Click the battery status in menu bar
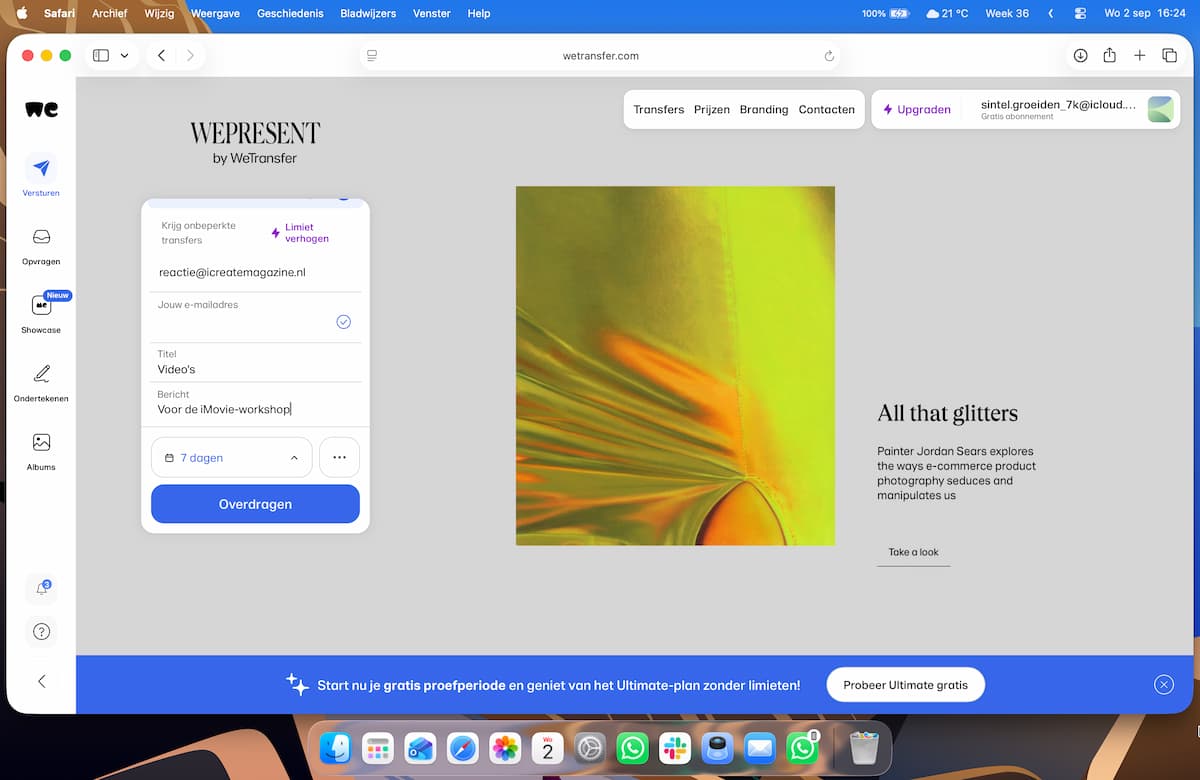Screen dimensions: 1200x780 [x=886, y=13]
